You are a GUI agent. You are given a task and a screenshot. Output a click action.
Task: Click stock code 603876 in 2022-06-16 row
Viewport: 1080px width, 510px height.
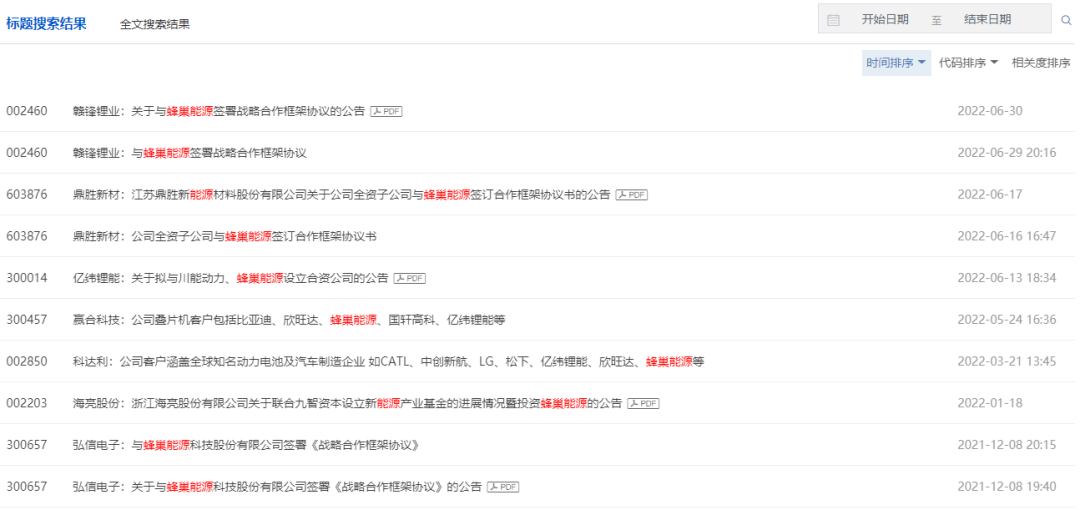point(27,236)
